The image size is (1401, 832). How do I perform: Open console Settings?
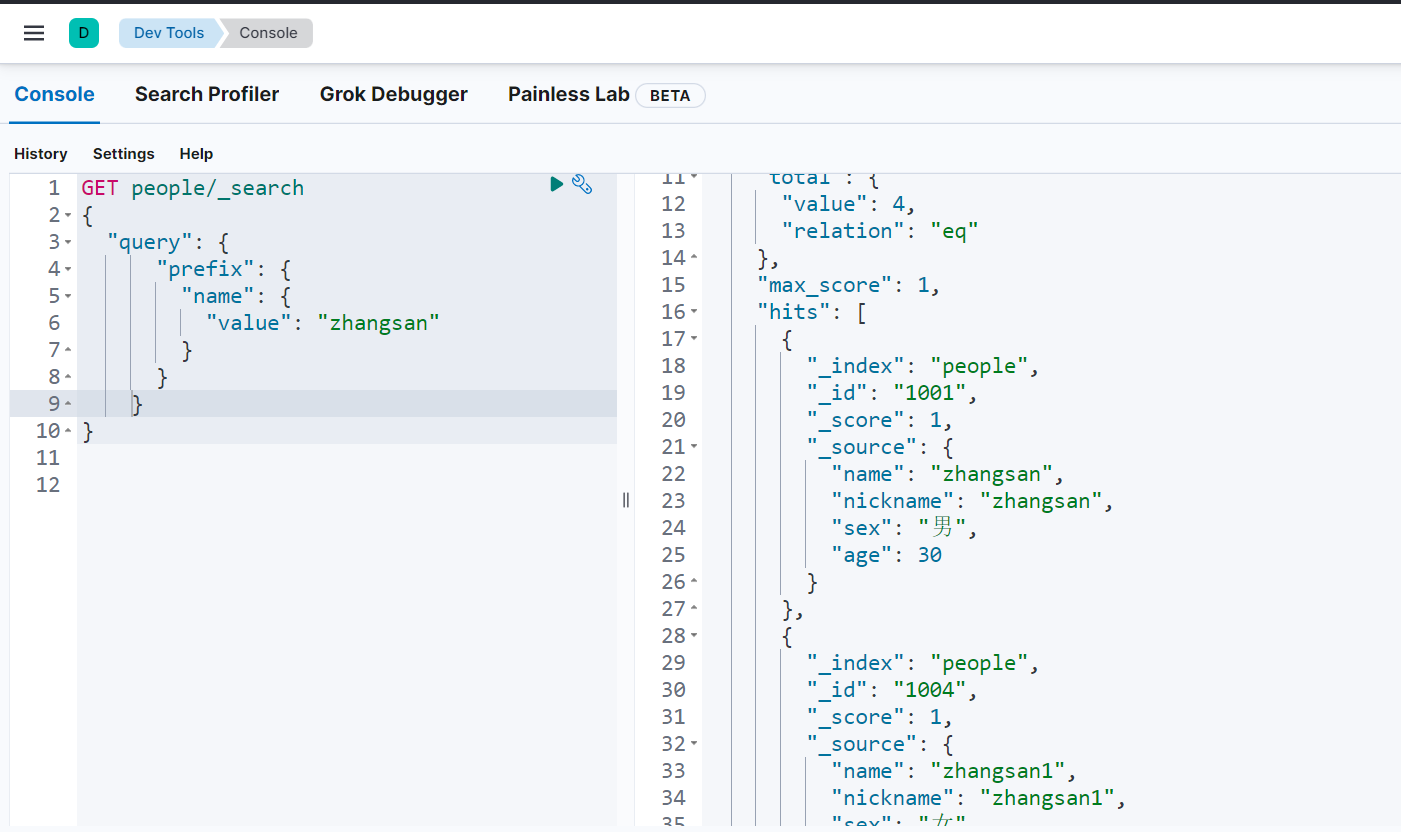(123, 153)
